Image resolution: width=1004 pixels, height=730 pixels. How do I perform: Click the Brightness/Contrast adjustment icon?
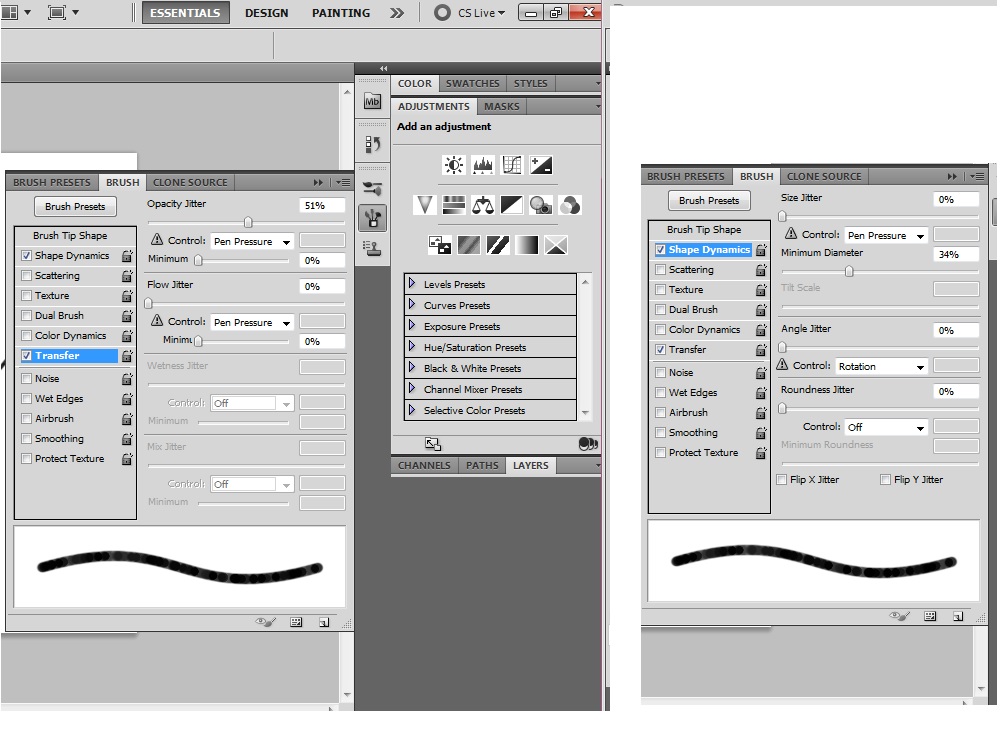454,165
